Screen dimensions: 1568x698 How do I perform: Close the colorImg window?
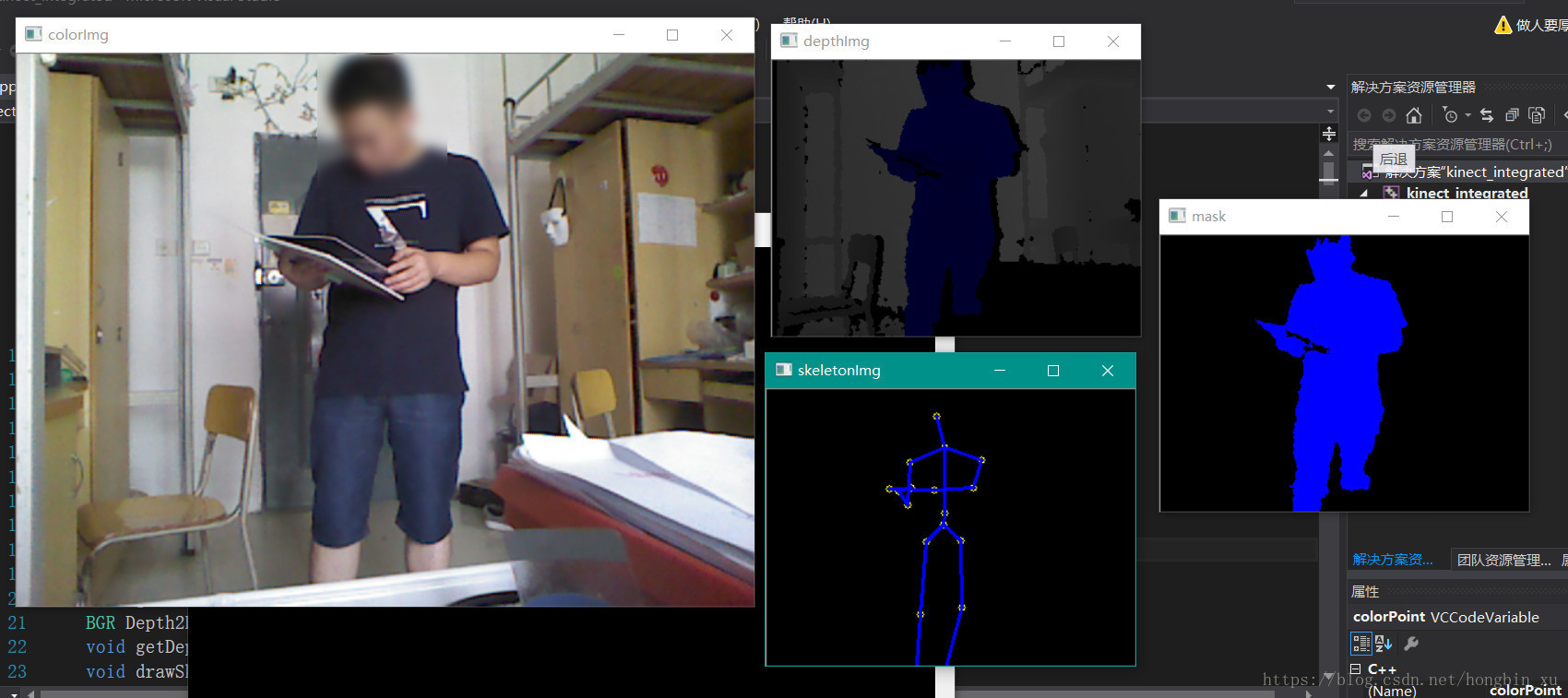tap(727, 35)
